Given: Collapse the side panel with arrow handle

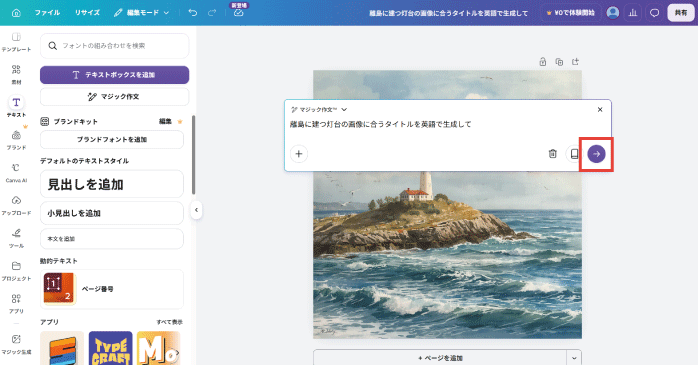Looking at the screenshot, I should (x=196, y=210).
